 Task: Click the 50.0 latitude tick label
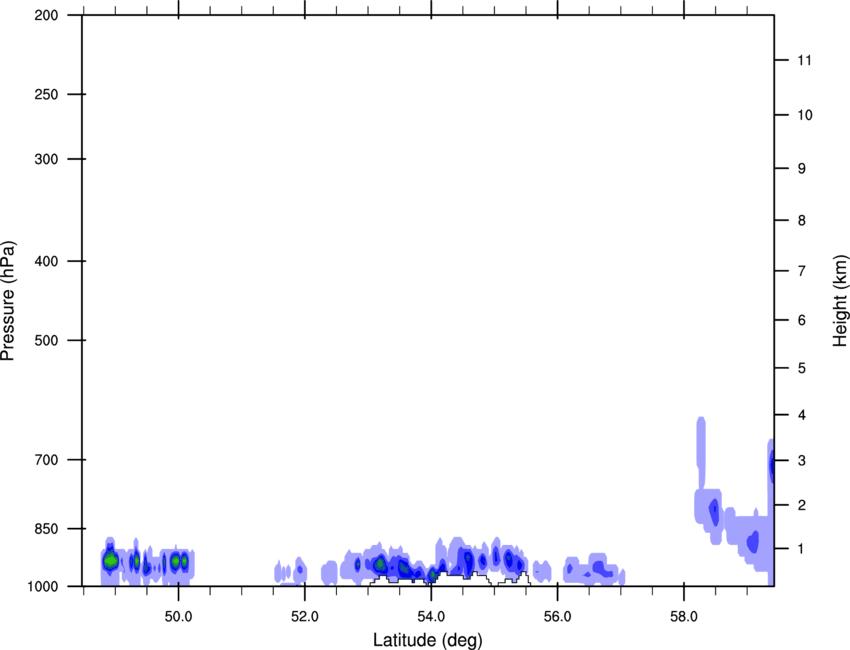click(178, 617)
